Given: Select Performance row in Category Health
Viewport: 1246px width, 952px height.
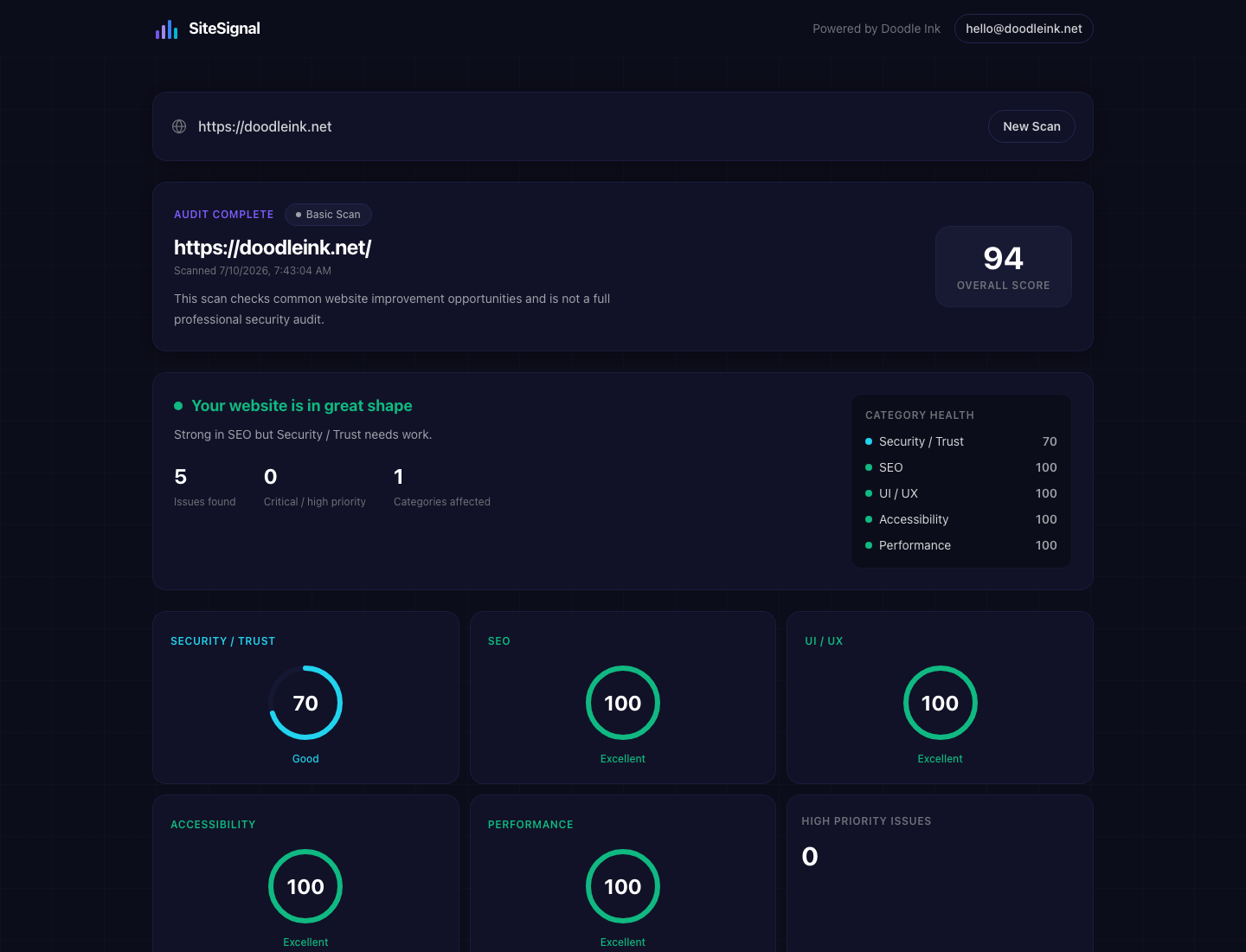Looking at the screenshot, I should coord(961,545).
